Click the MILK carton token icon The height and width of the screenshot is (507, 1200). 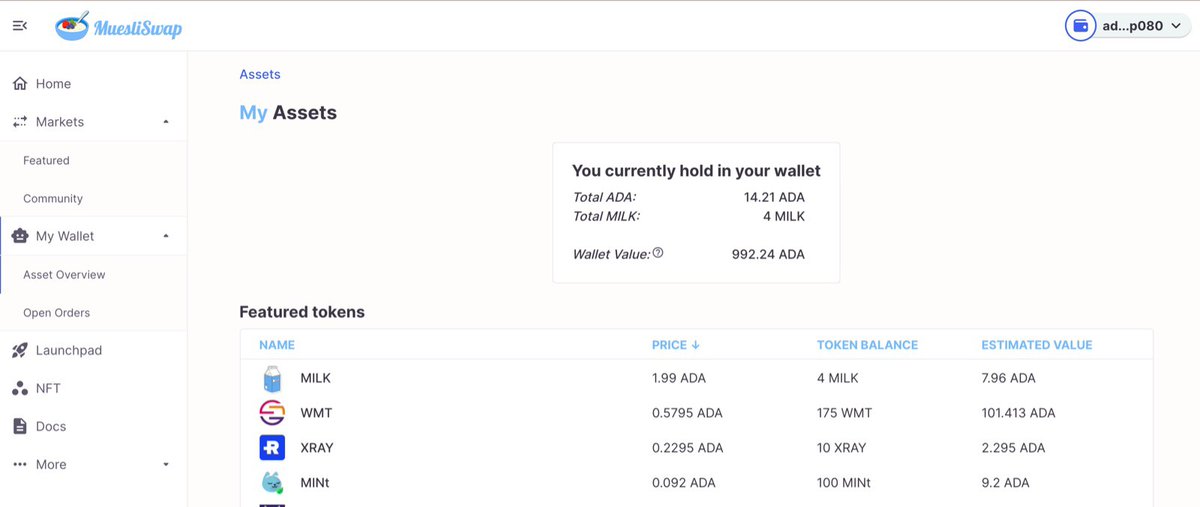272,379
